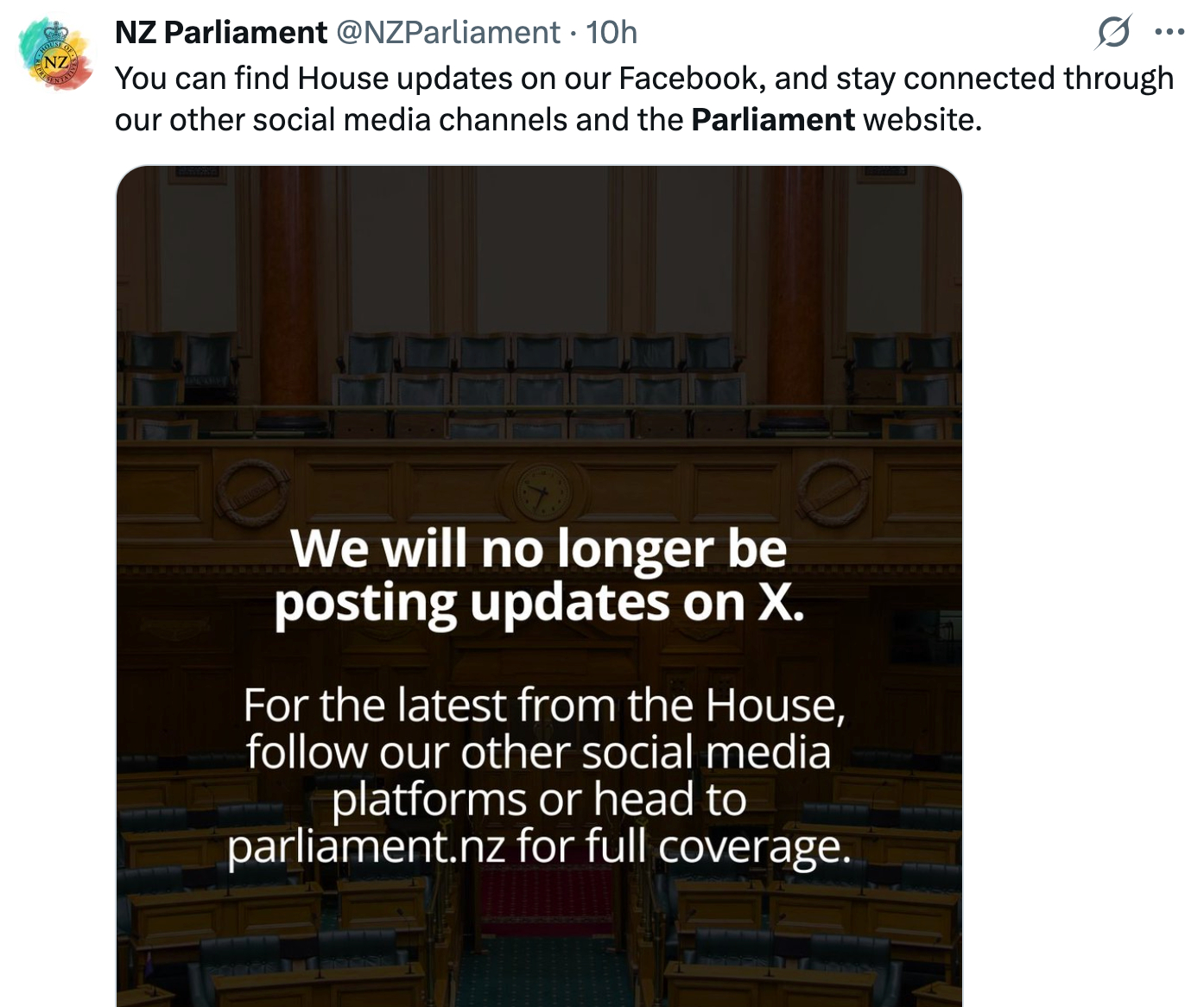Click the left wreath emblem in photo
The width and height of the screenshot is (1204, 1007).
click(x=251, y=493)
